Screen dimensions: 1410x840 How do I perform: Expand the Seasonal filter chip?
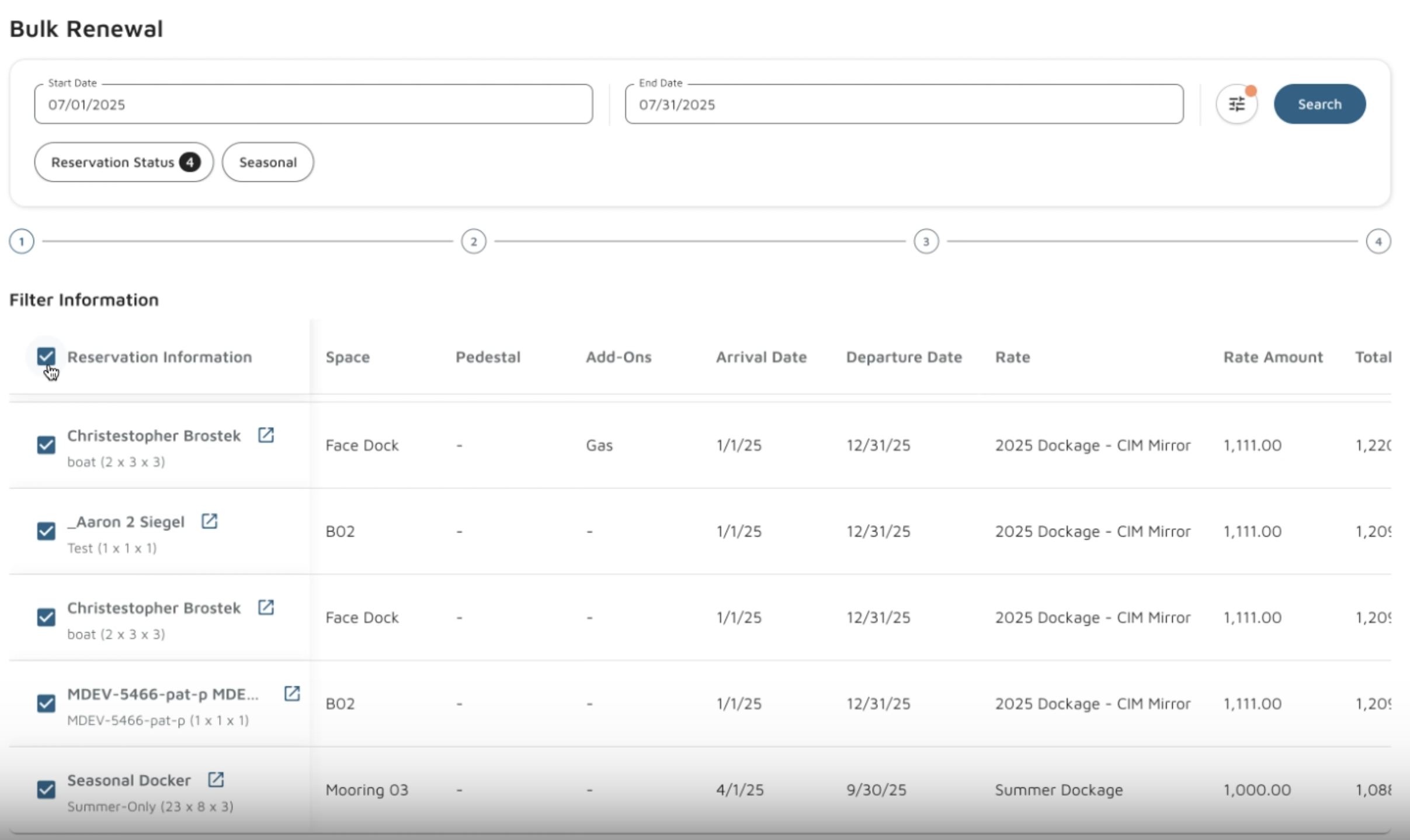point(268,162)
